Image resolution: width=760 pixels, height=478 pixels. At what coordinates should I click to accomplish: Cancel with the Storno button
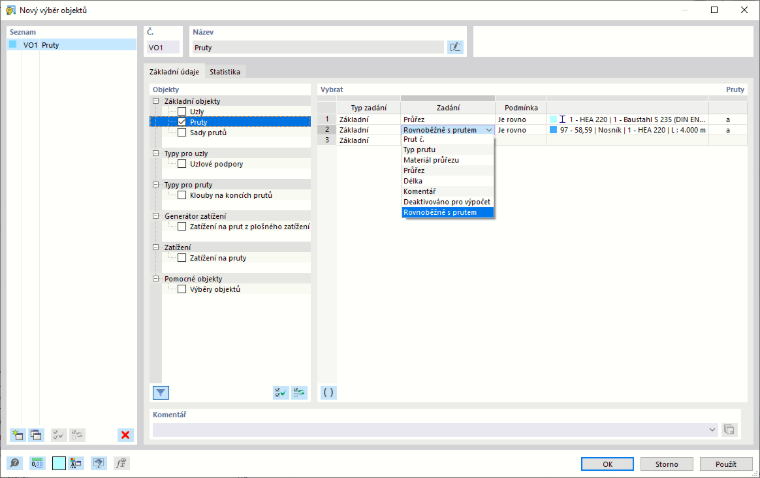666,464
